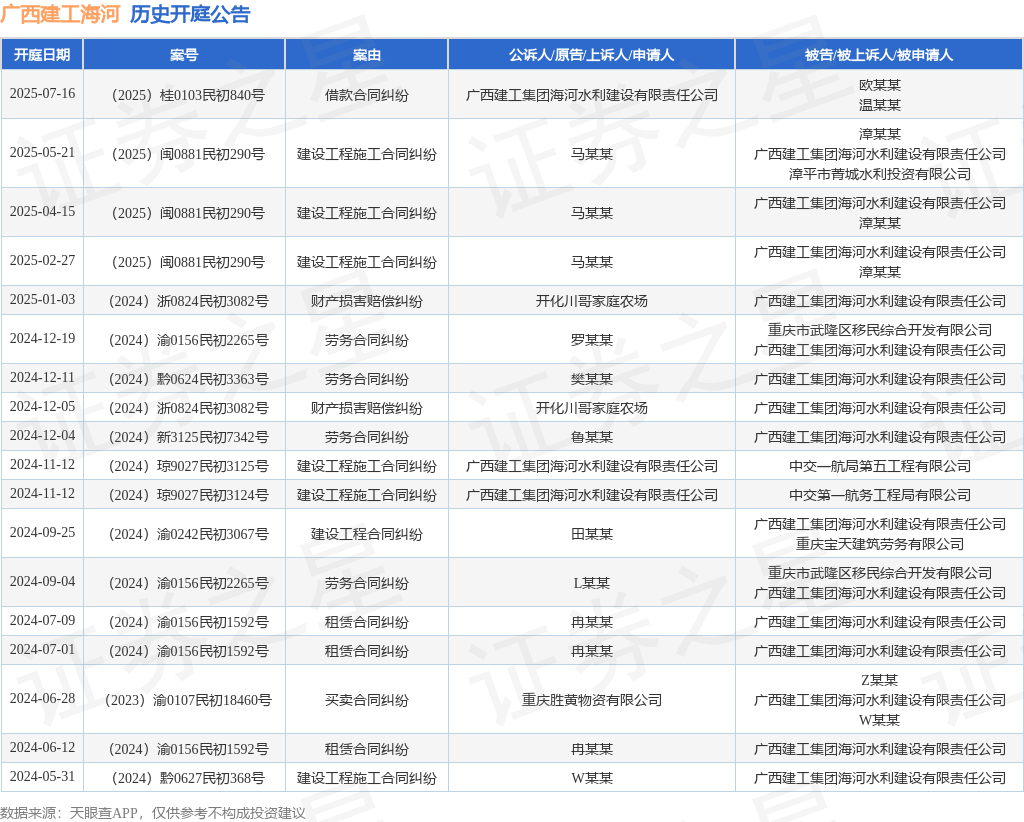Click defendant 漳某某 in the 2025-02-27 row

pos(880,272)
